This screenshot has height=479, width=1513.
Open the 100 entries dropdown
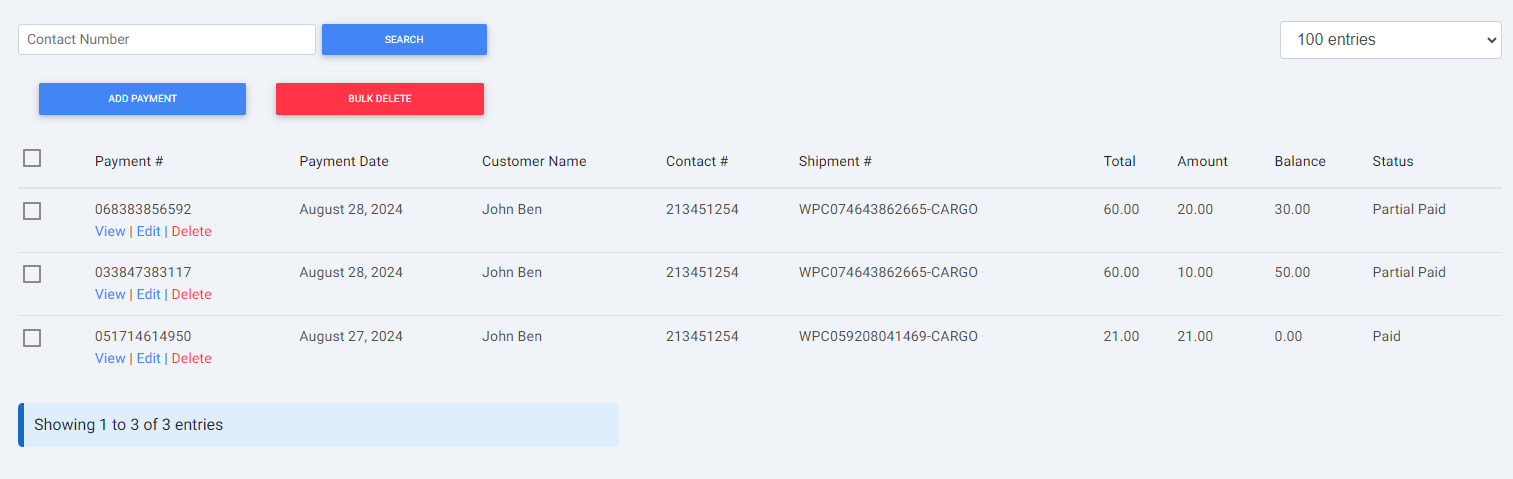1390,40
